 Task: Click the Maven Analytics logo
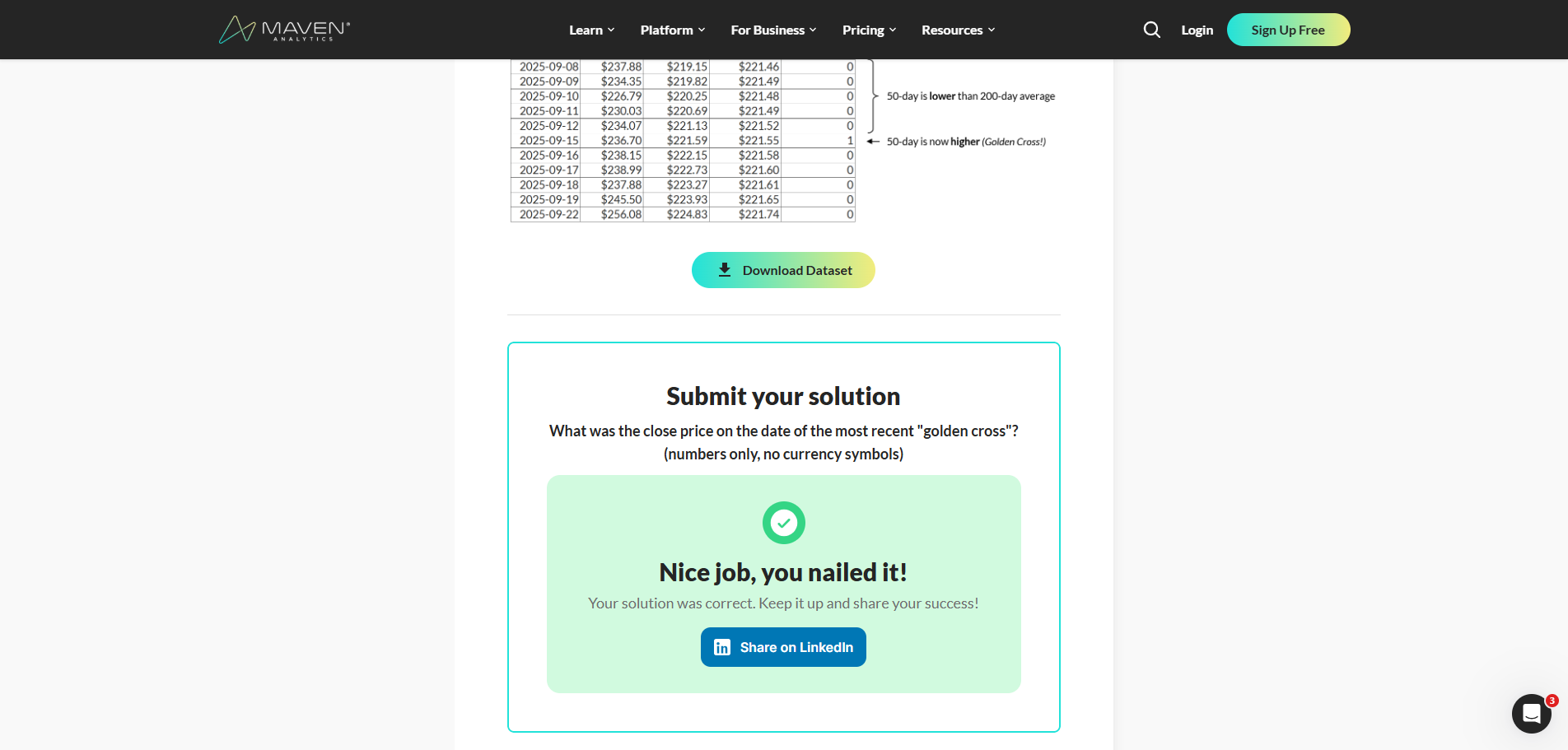[x=283, y=29]
